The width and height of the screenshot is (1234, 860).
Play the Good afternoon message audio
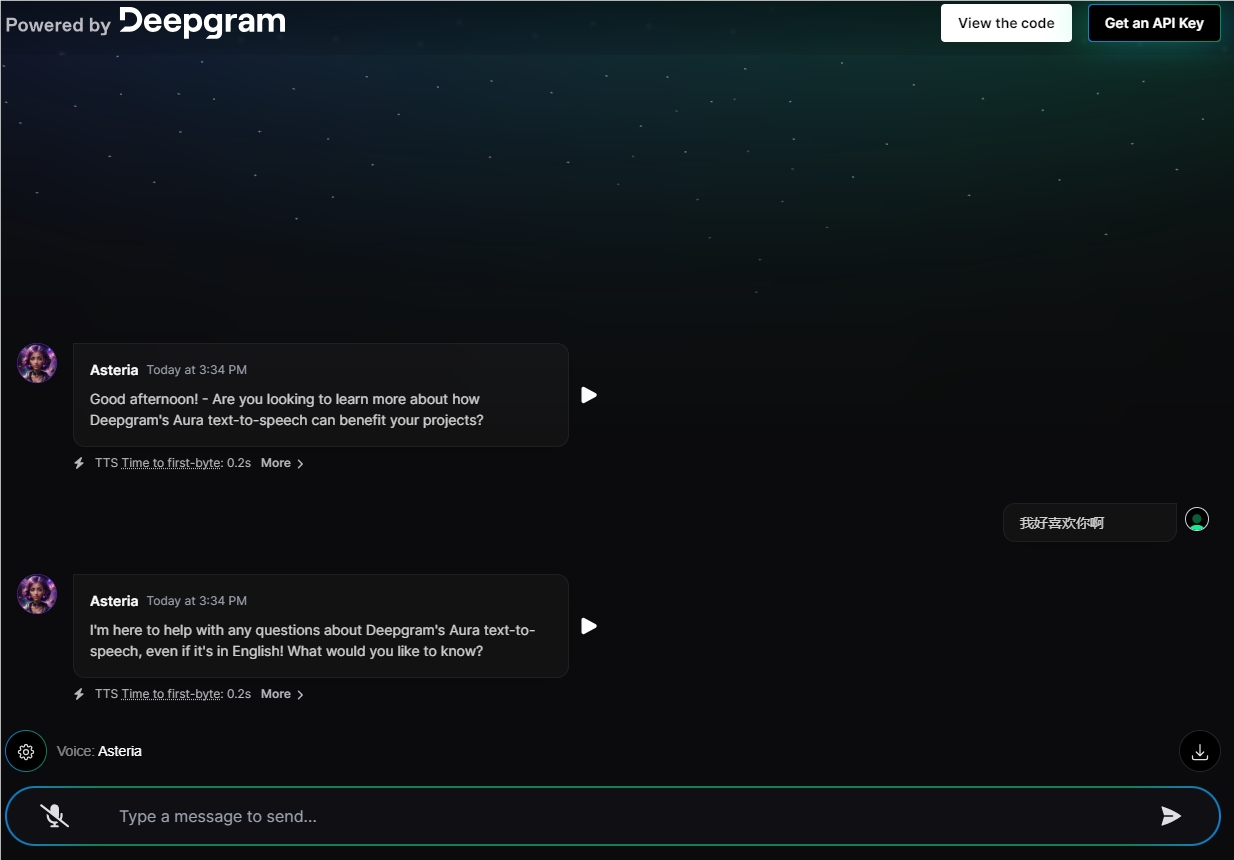click(x=589, y=395)
